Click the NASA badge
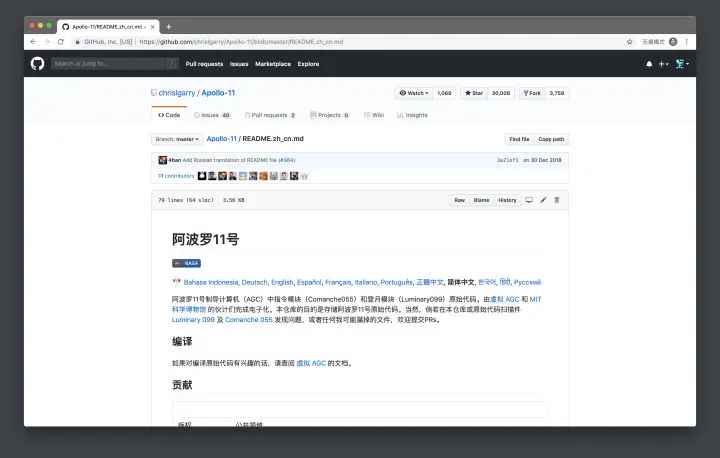The width and height of the screenshot is (720, 458). pyautogui.click(x=186, y=263)
